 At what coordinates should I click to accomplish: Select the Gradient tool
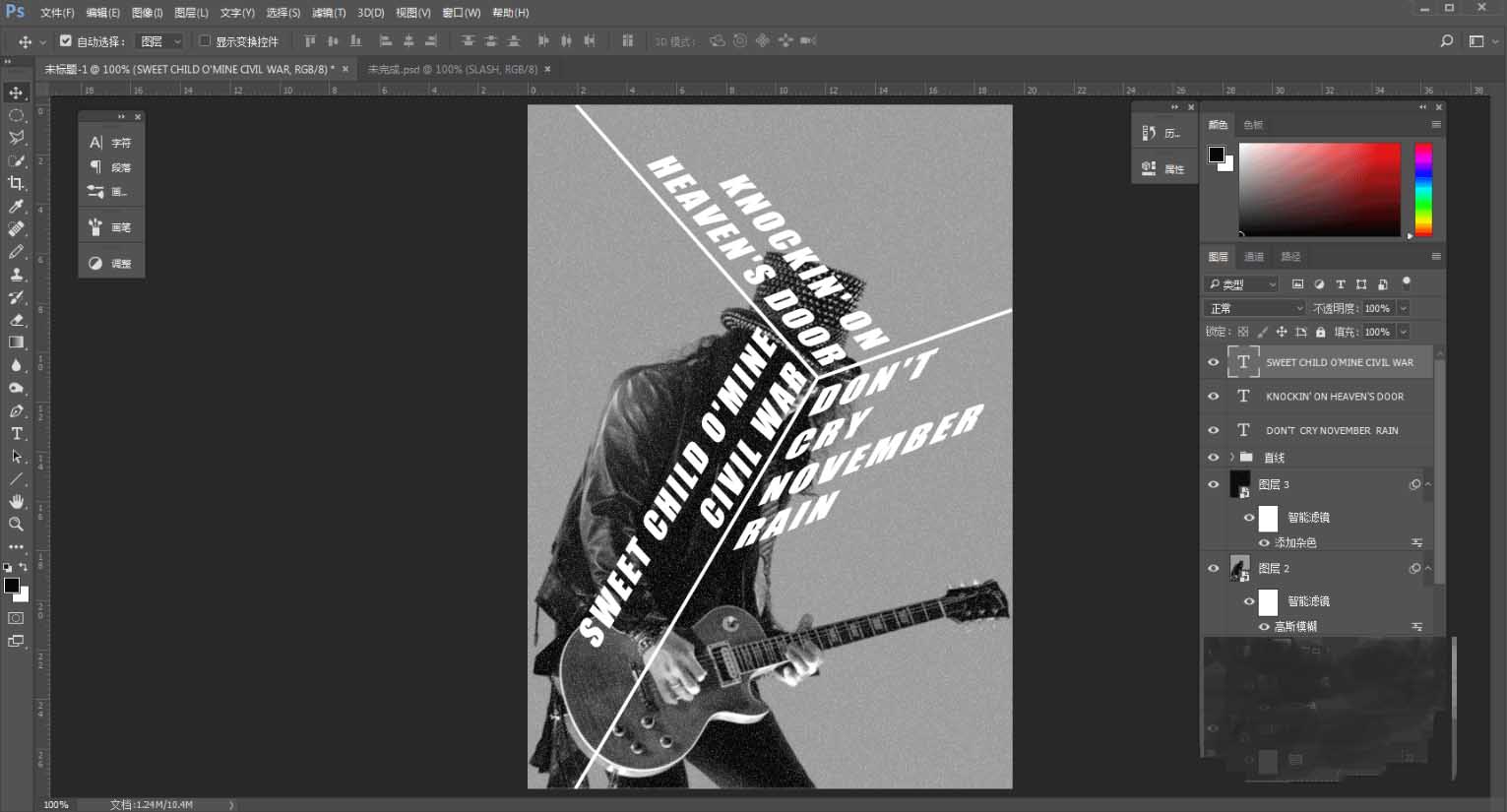coord(16,343)
